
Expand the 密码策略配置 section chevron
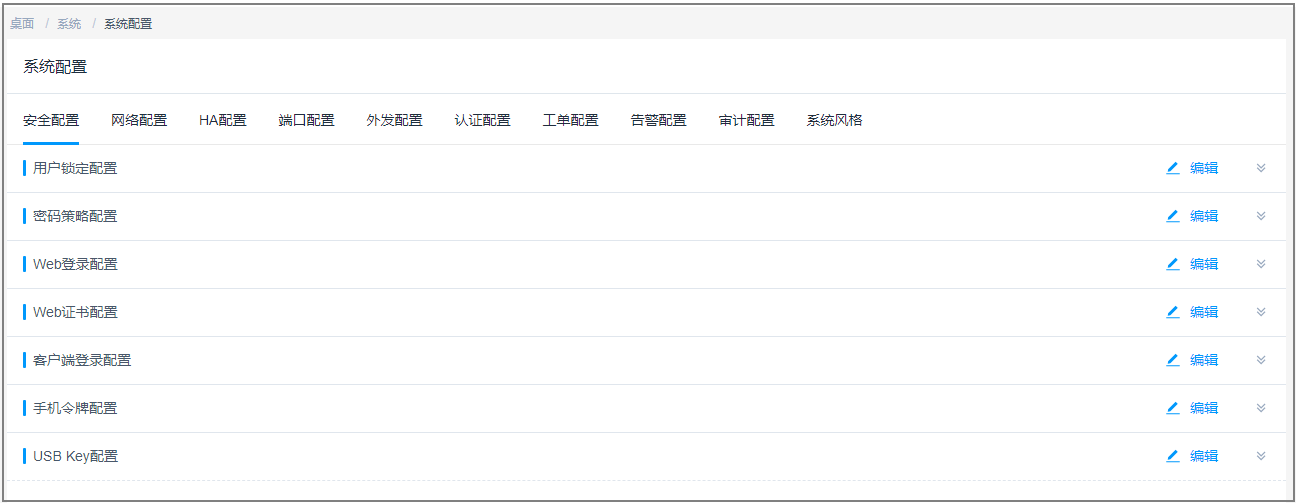(x=1261, y=216)
